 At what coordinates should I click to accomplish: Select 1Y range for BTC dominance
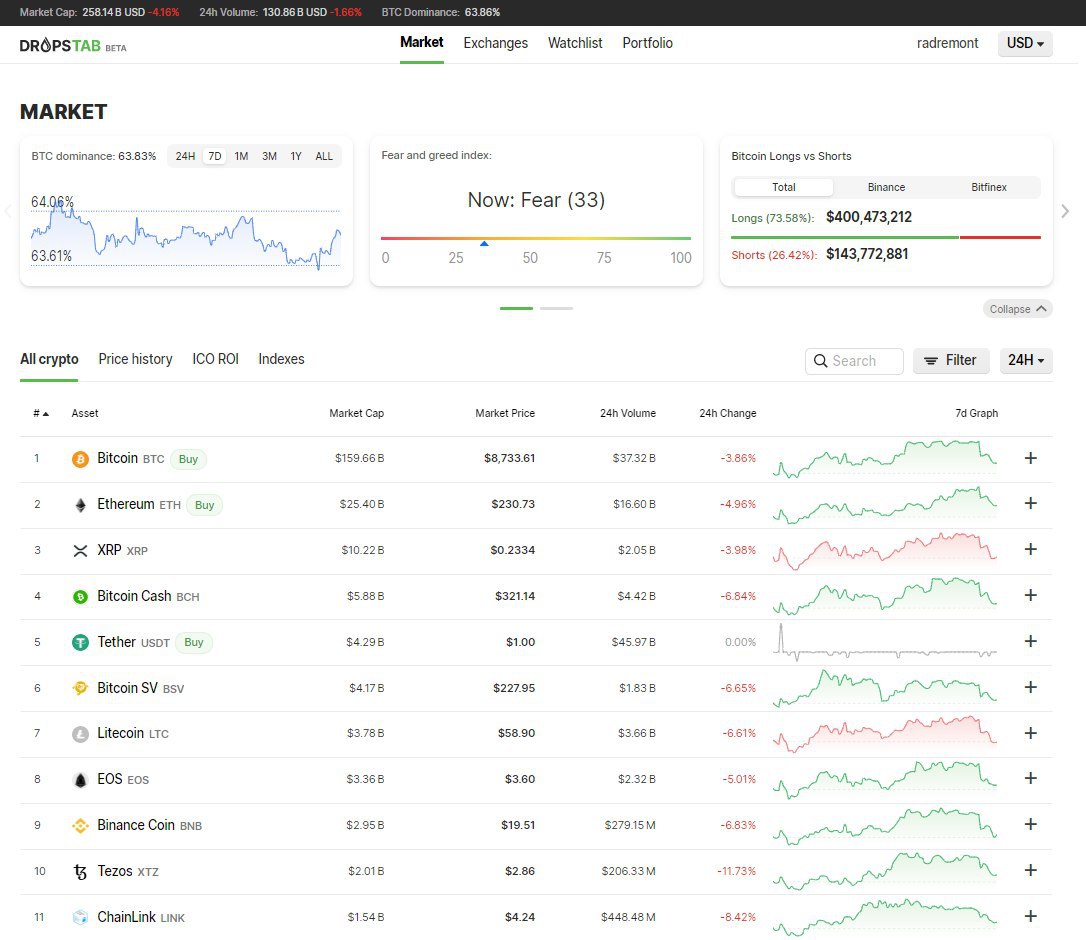(x=296, y=157)
